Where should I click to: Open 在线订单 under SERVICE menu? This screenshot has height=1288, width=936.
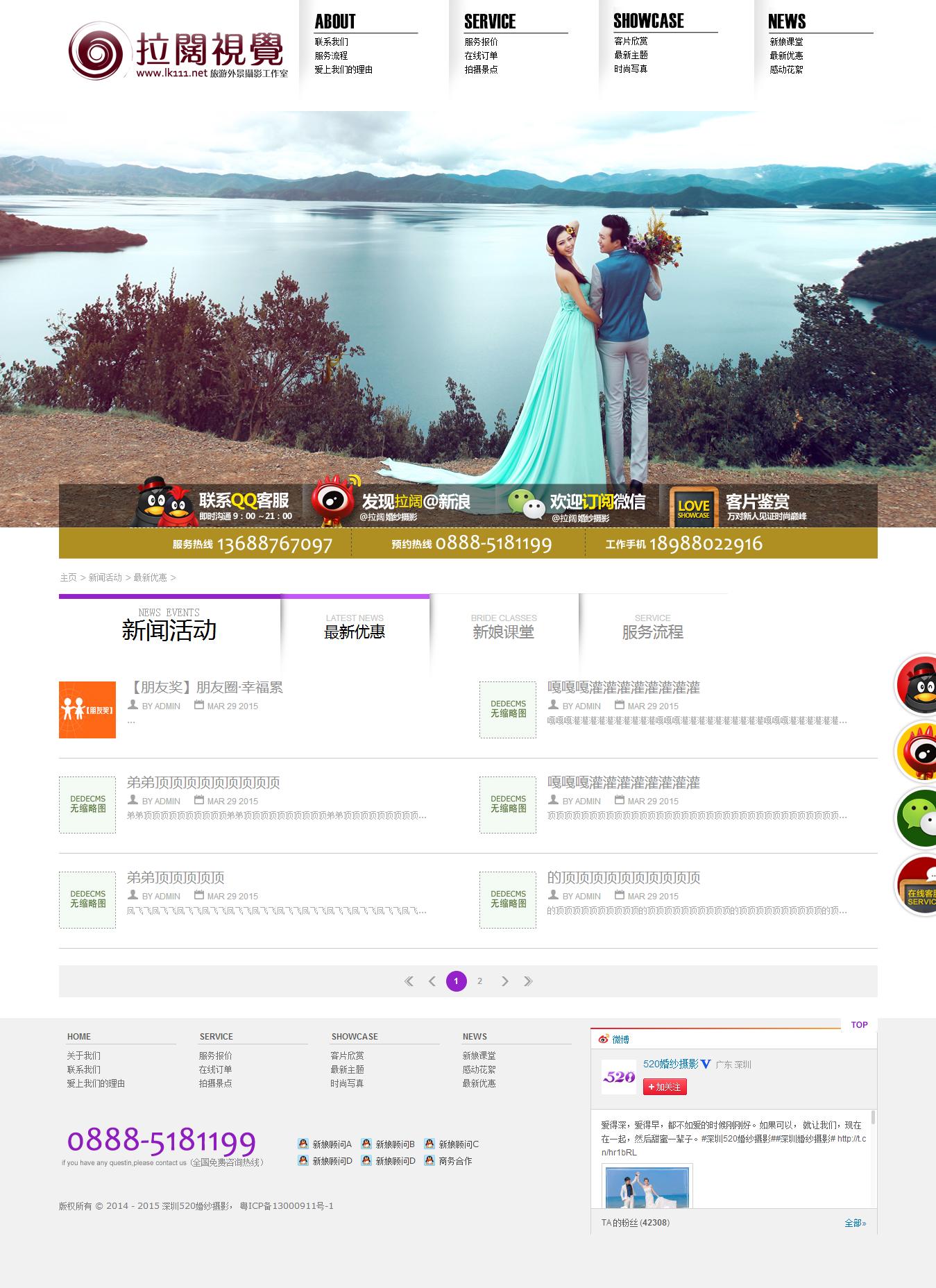click(481, 56)
